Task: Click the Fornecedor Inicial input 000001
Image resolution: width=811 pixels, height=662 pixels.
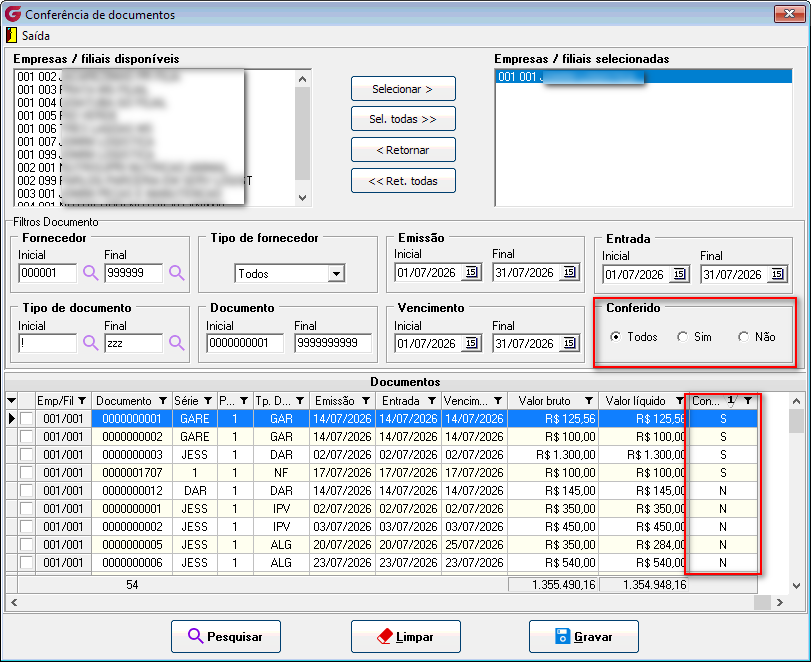Action: [x=48, y=273]
